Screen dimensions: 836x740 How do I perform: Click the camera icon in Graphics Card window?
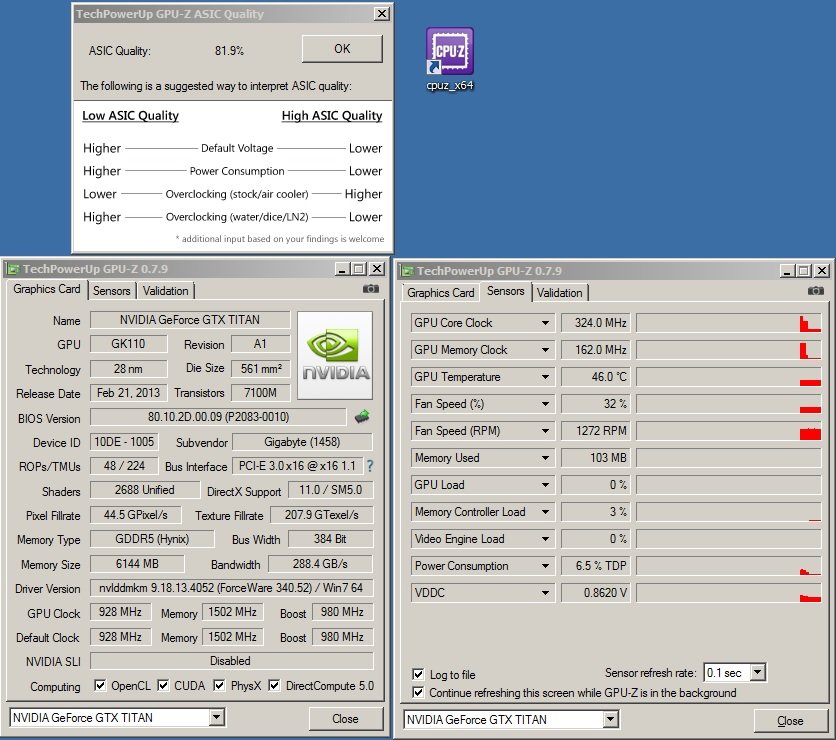[x=371, y=288]
